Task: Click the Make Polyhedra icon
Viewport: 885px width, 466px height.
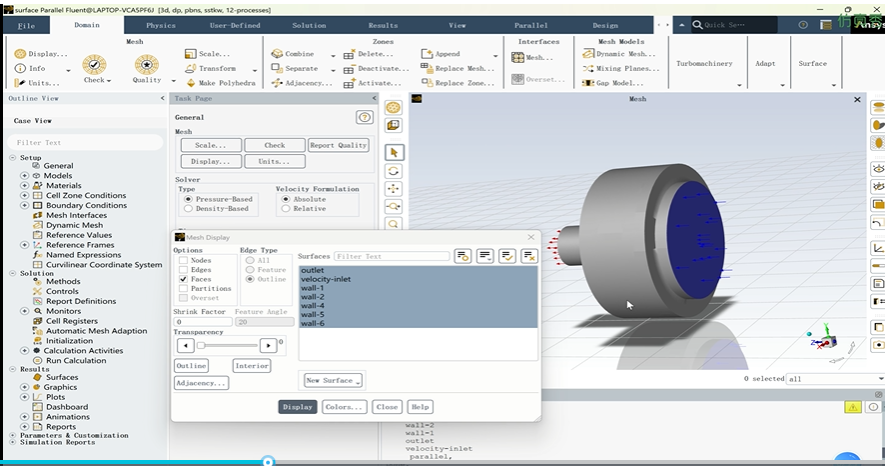Action: click(191, 83)
